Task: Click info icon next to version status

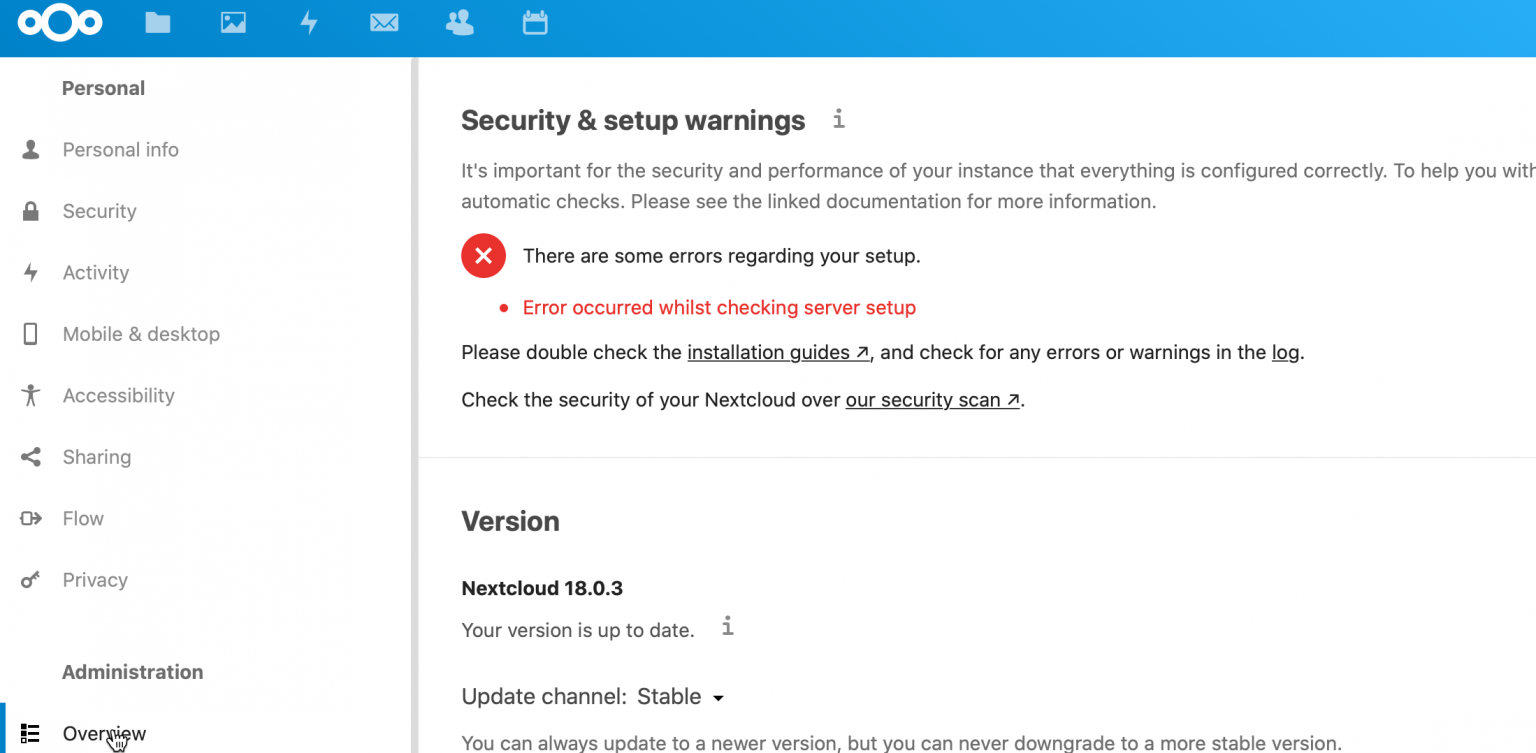Action: (728, 627)
